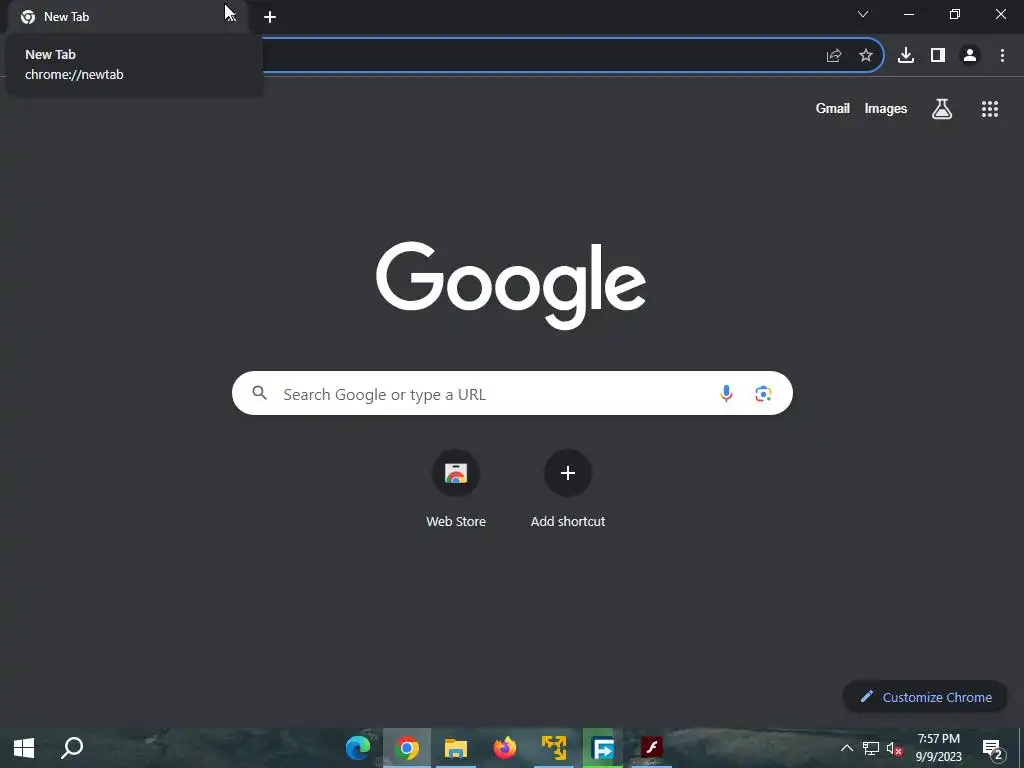Switch to Chrome in taskbar

pyautogui.click(x=407, y=748)
